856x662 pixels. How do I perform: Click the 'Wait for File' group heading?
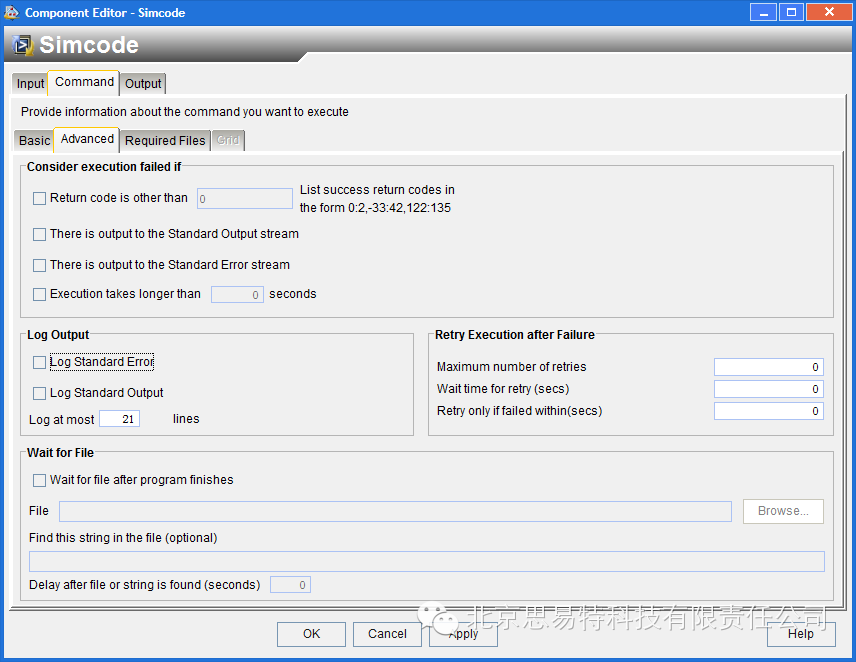[60, 453]
